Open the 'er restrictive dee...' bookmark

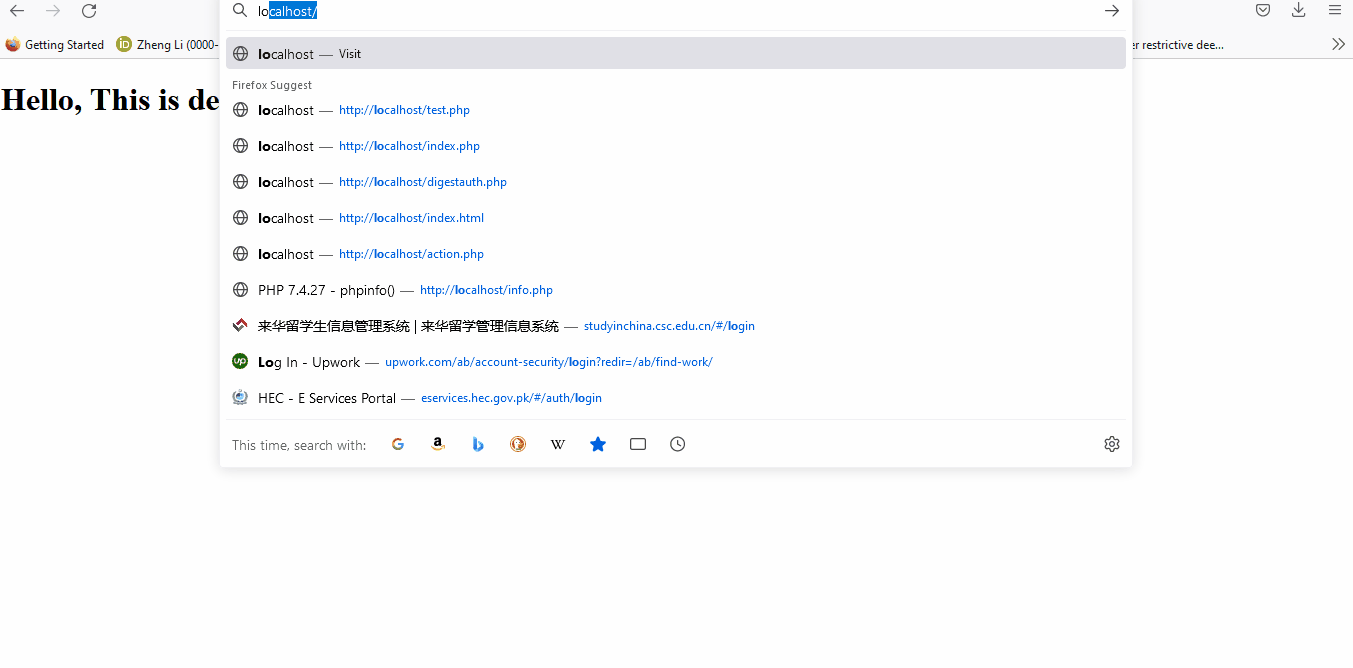1178,45
